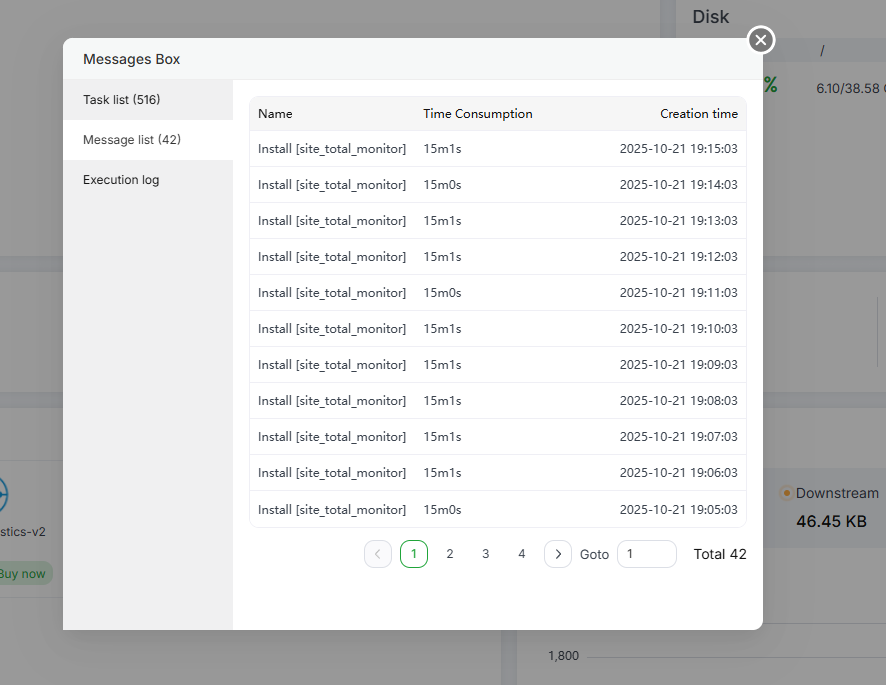The image size is (886, 685).
Task: Select page 1 in pagination
Action: [414, 554]
